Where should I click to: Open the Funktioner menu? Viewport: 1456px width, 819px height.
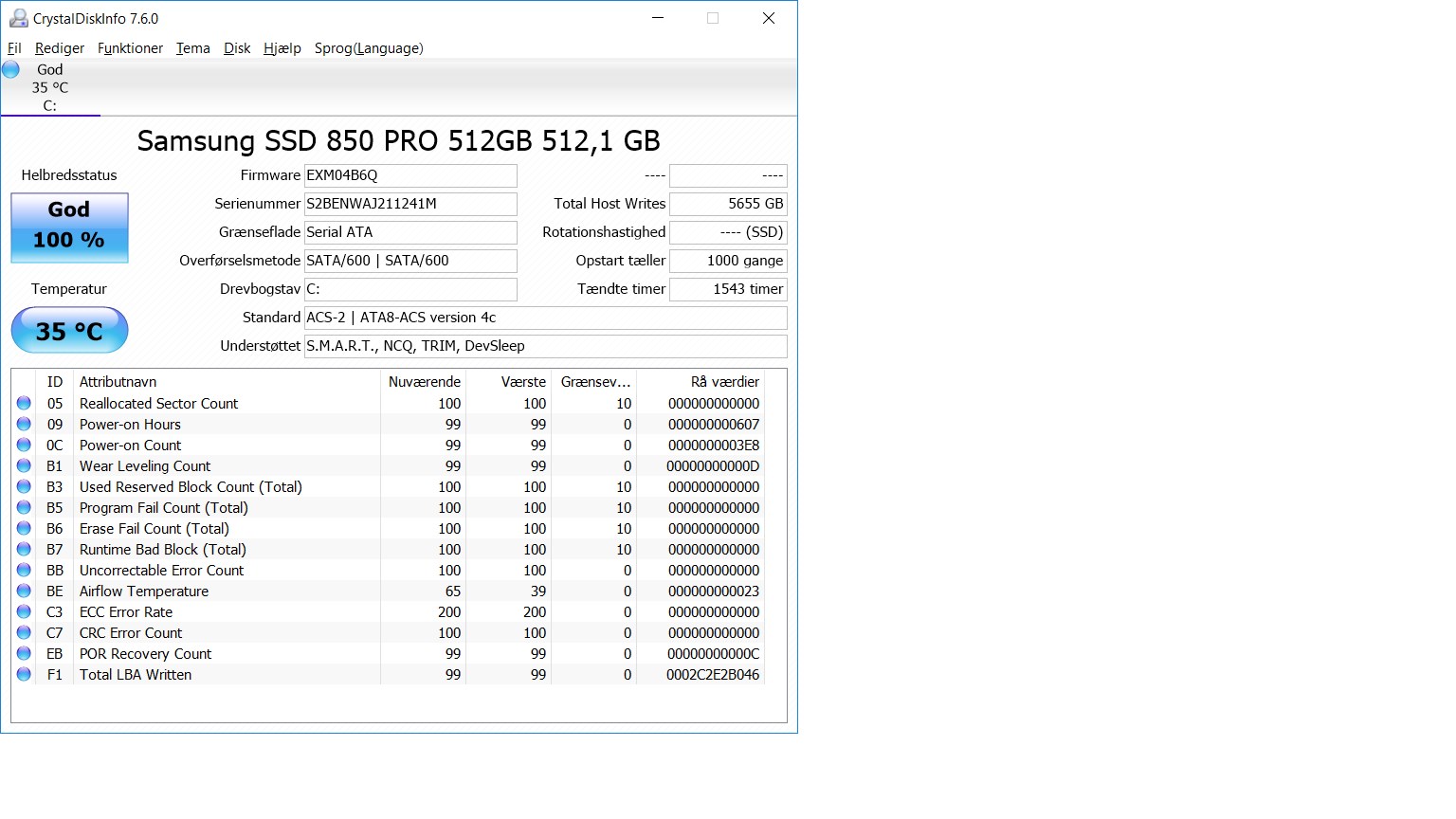130,48
